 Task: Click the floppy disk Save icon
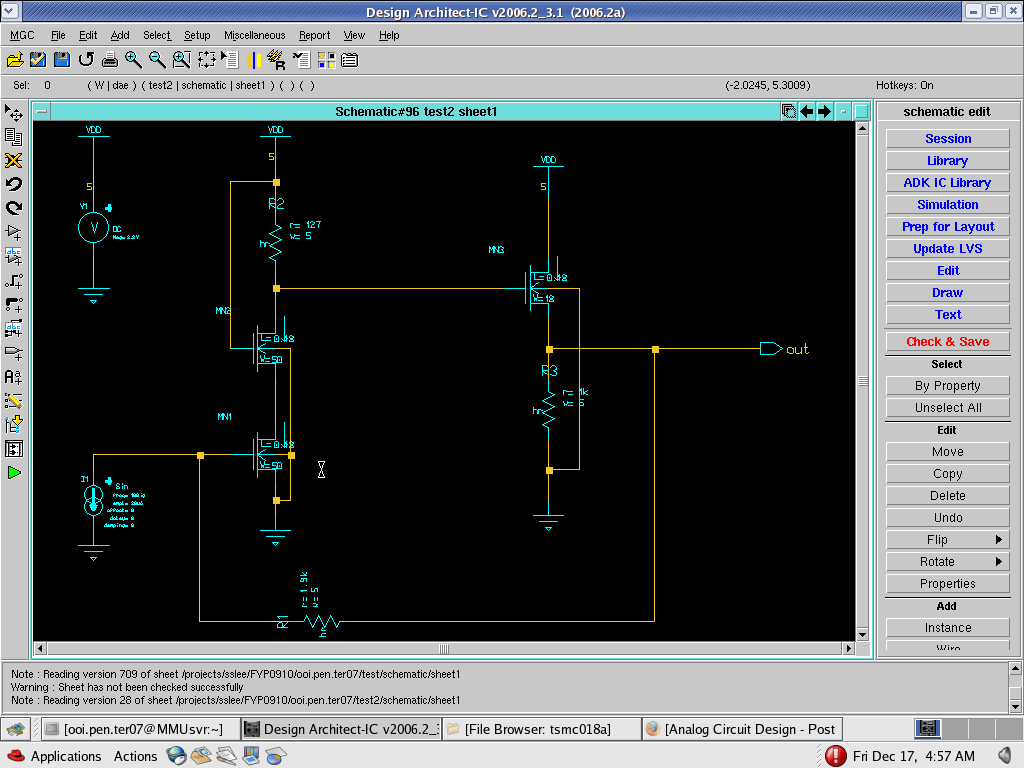pyautogui.click(x=62, y=60)
